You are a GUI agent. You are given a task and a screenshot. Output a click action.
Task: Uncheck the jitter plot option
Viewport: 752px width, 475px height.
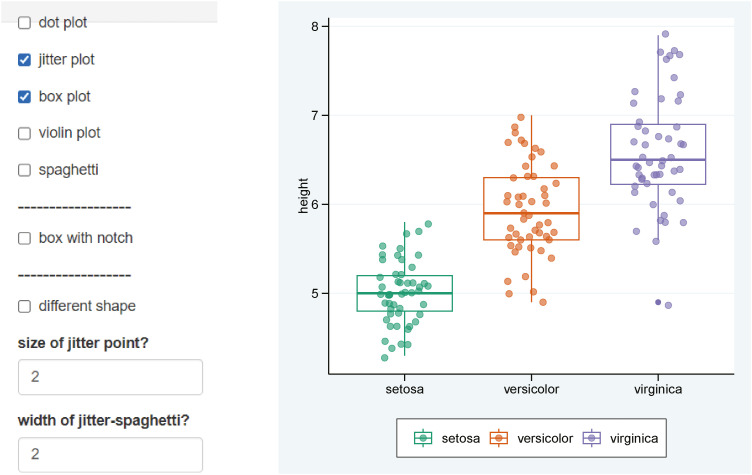(25, 60)
